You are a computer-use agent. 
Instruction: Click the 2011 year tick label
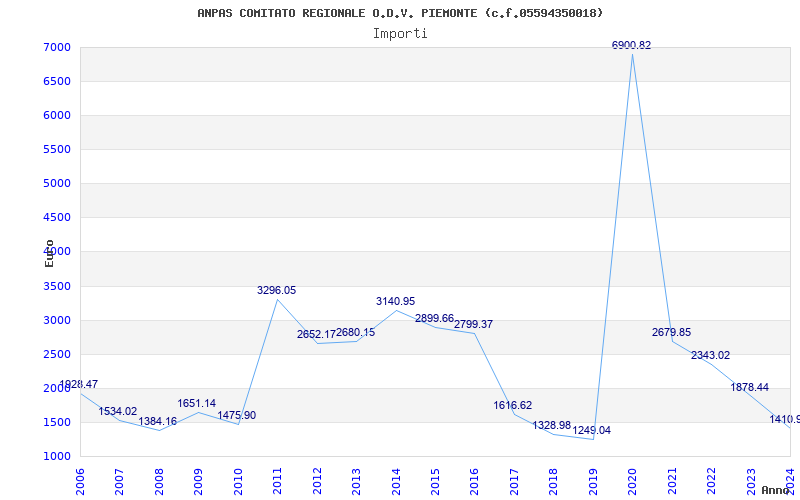point(278,482)
